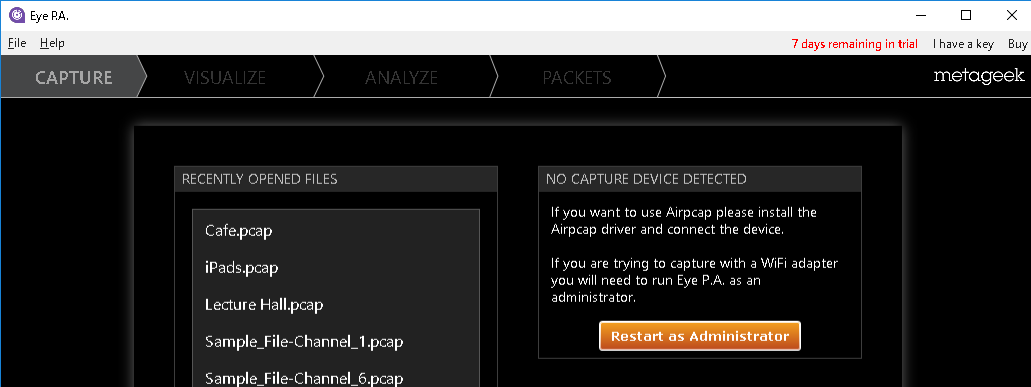Click the RECENTLY OPENED FILES header
This screenshot has height=387, width=1031.
coord(336,179)
